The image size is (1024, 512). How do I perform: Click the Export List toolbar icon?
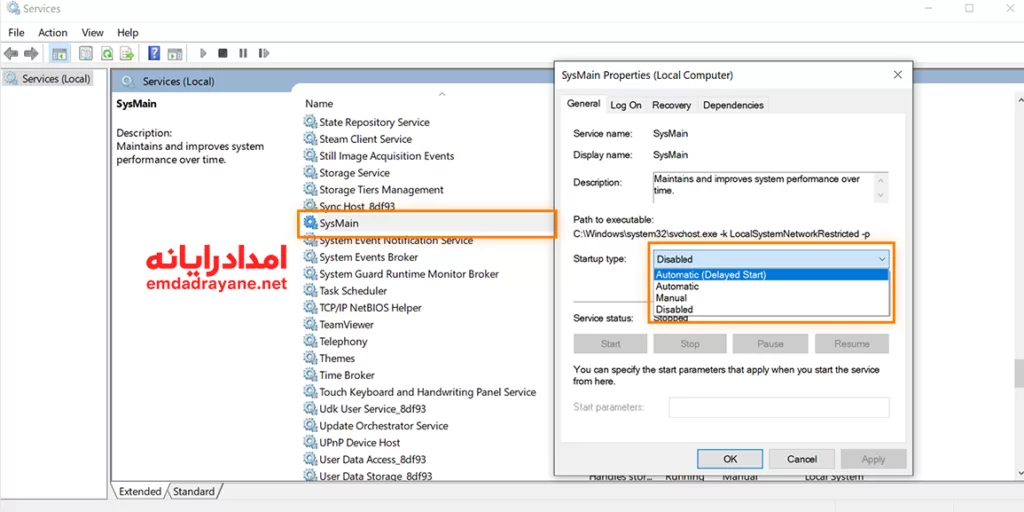(x=127, y=53)
